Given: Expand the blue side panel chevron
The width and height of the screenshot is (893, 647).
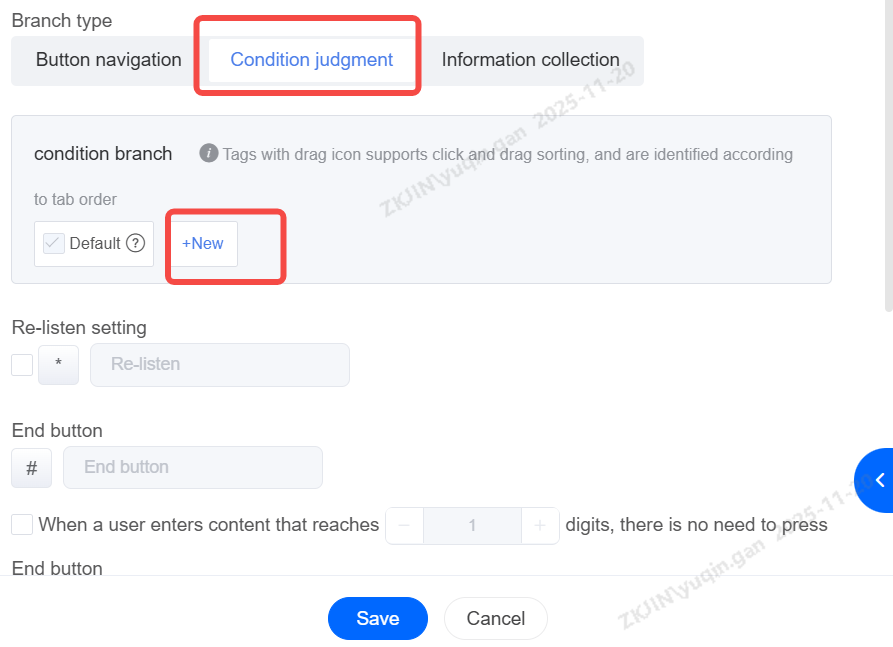Looking at the screenshot, I should coord(879,480).
